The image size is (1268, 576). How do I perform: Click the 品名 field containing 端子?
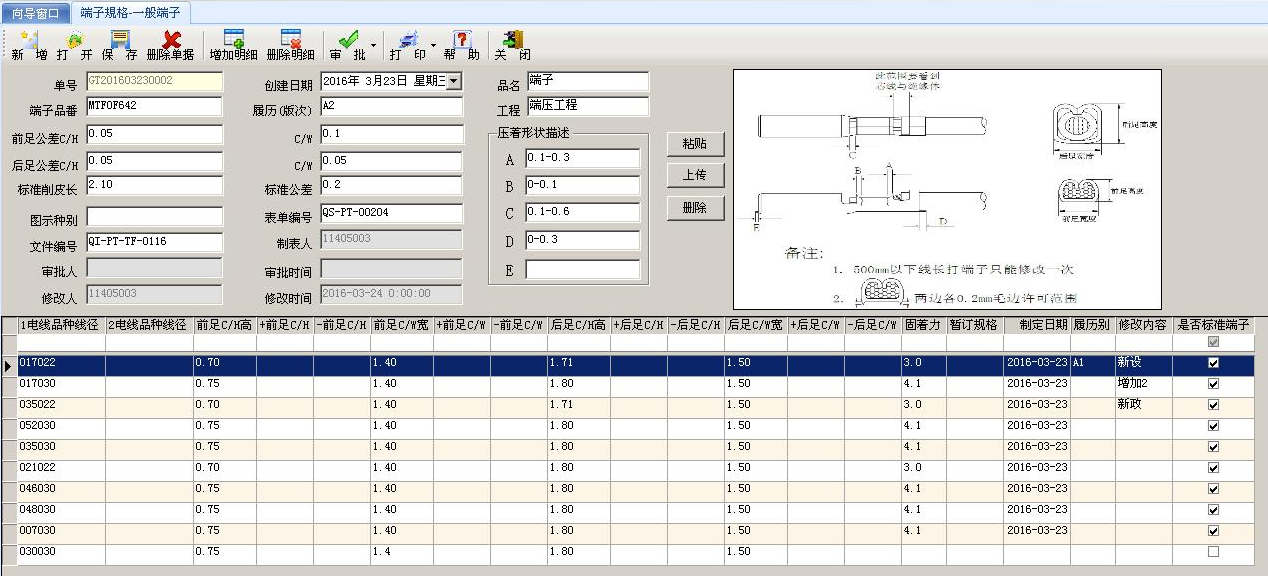(588, 81)
